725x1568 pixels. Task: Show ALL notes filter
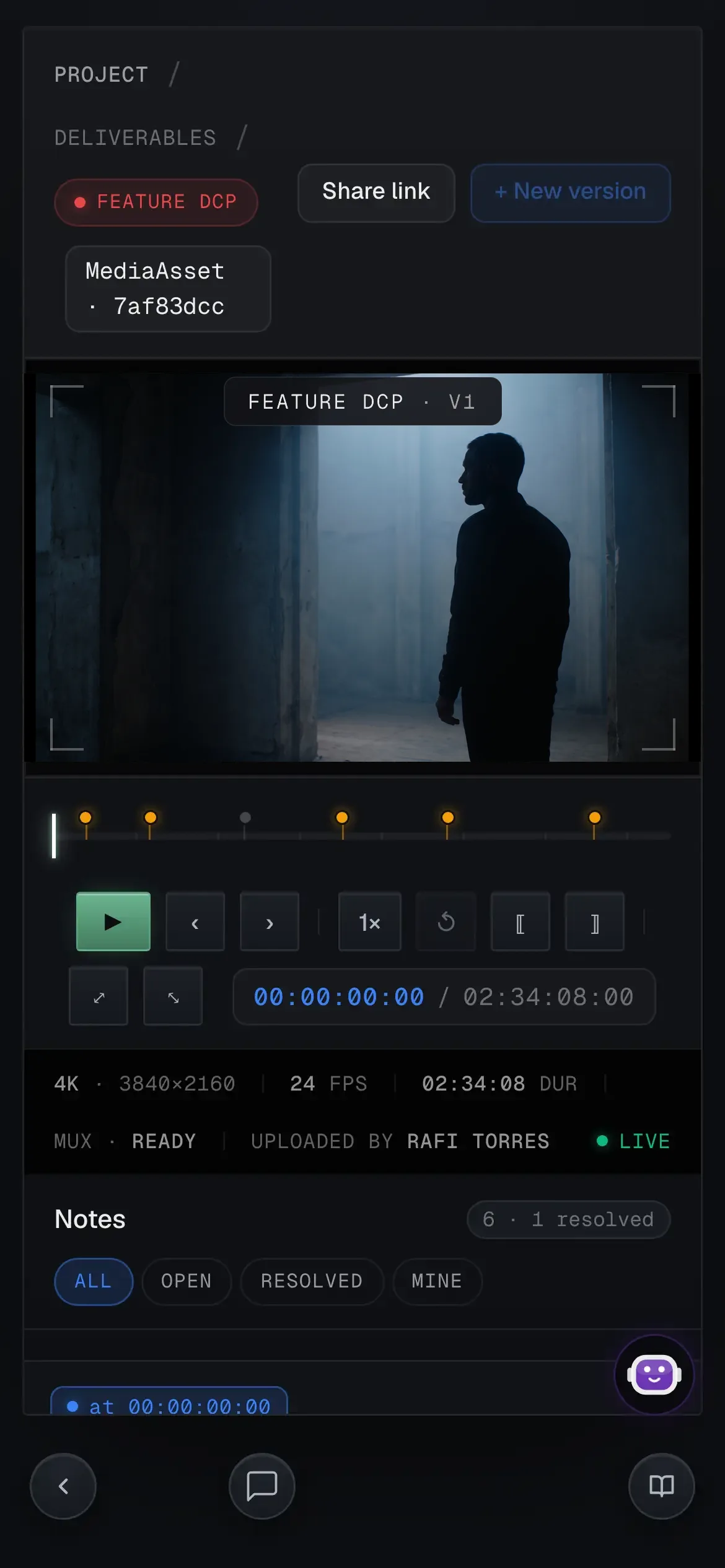point(94,1281)
